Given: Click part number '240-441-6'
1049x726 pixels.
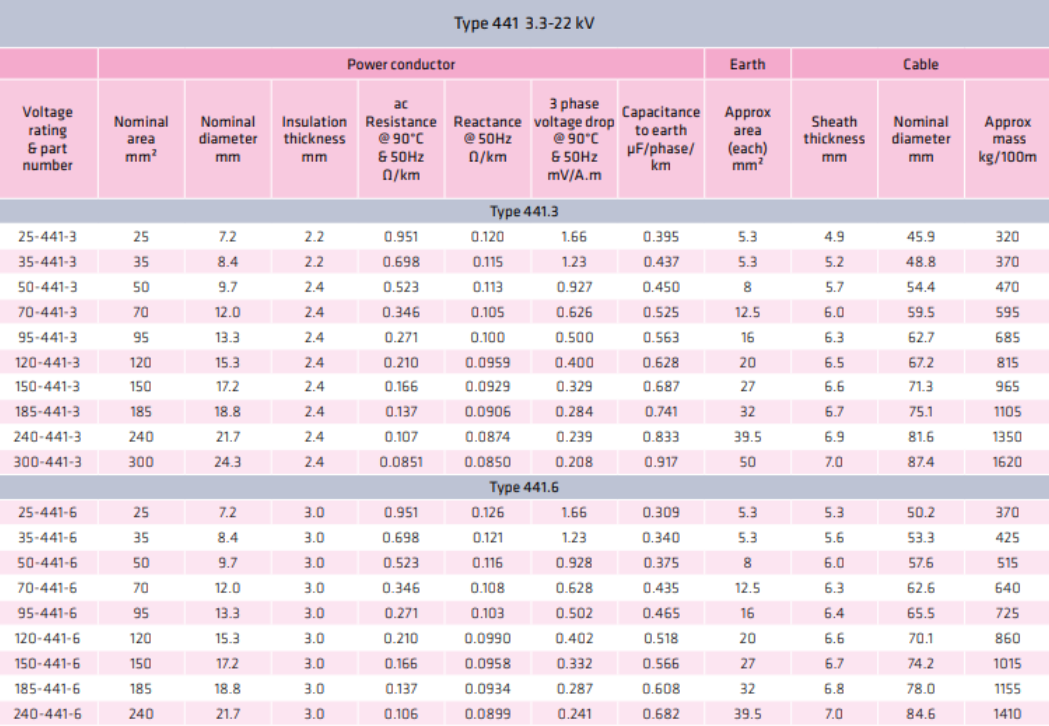Looking at the screenshot, I should click(x=47, y=714).
